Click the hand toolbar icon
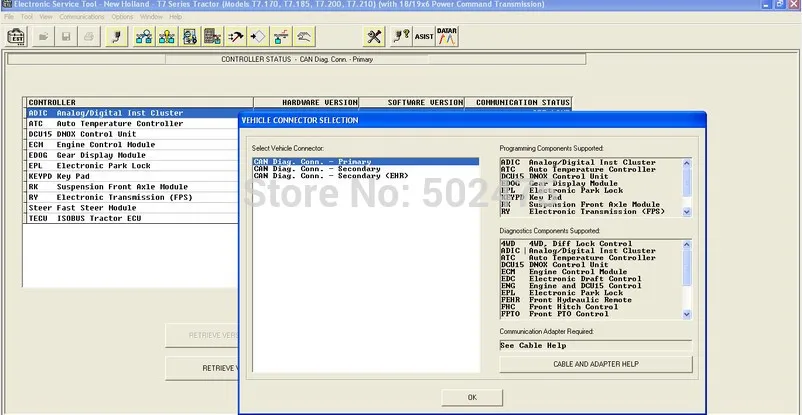This screenshot has width=802, height=415. [x=304, y=37]
